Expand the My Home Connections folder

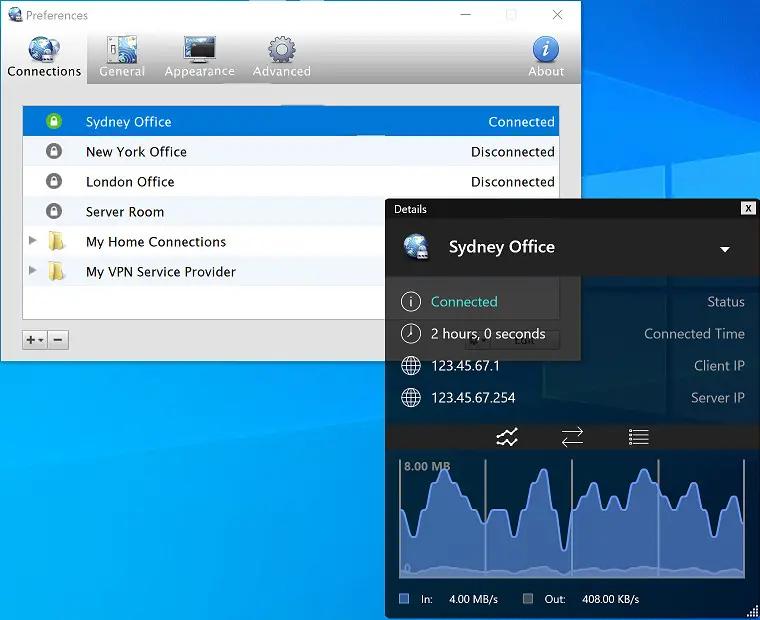[x=33, y=242]
